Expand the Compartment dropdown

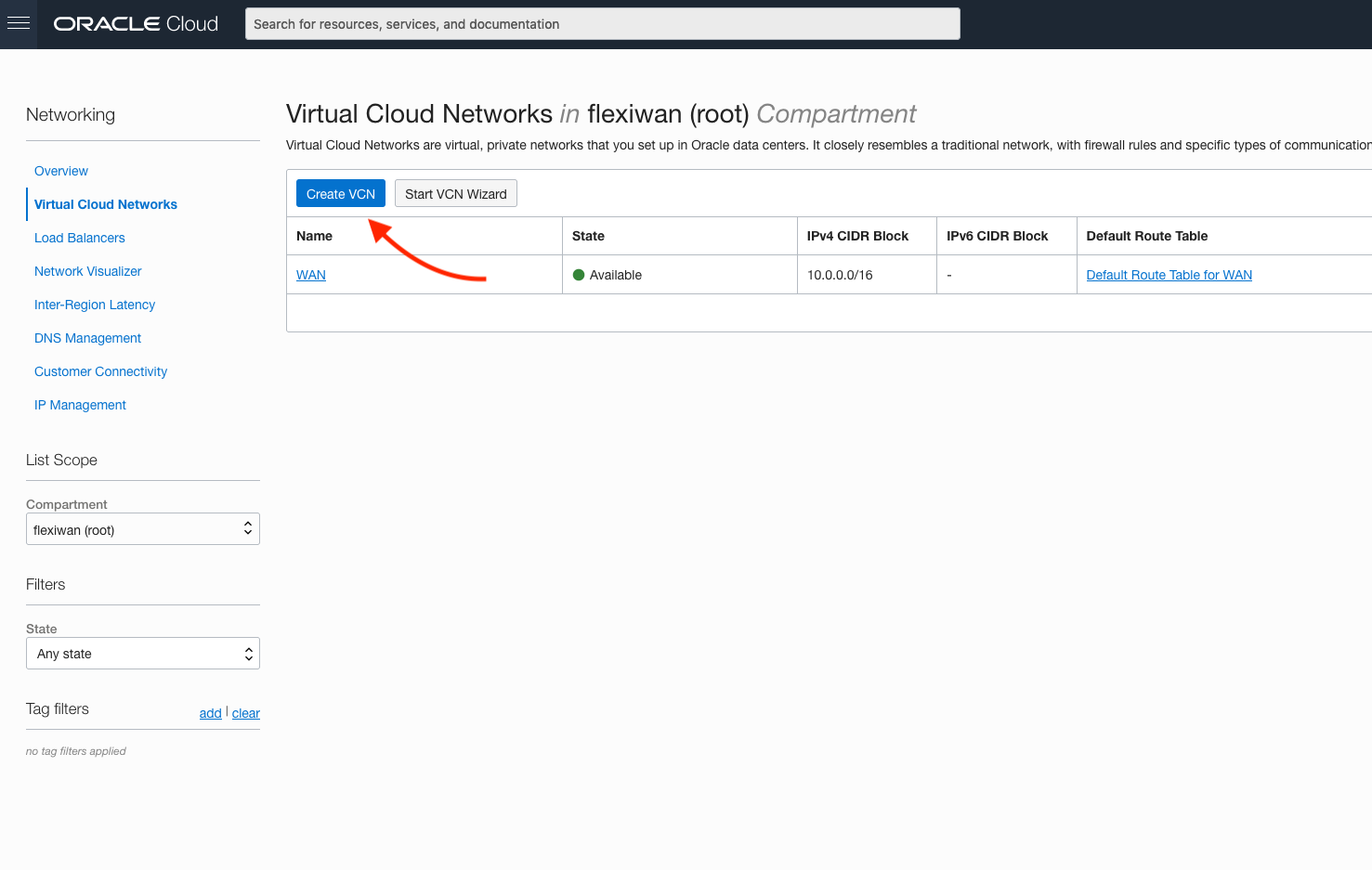click(143, 529)
